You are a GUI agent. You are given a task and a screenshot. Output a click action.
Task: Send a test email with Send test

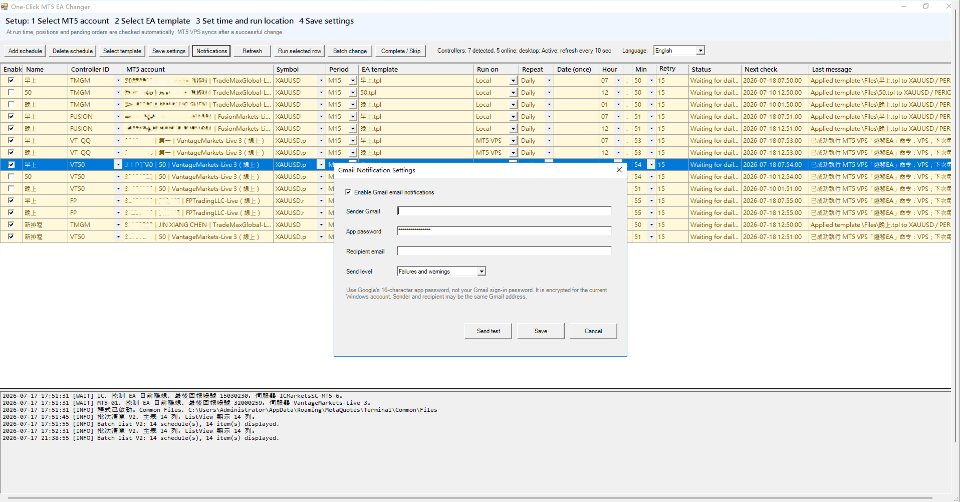[488, 331]
